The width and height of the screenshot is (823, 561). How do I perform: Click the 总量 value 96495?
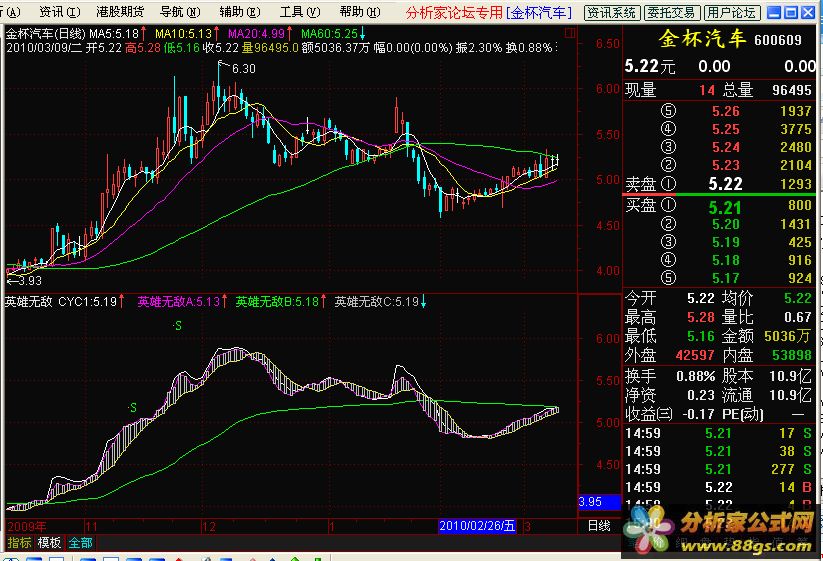792,90
